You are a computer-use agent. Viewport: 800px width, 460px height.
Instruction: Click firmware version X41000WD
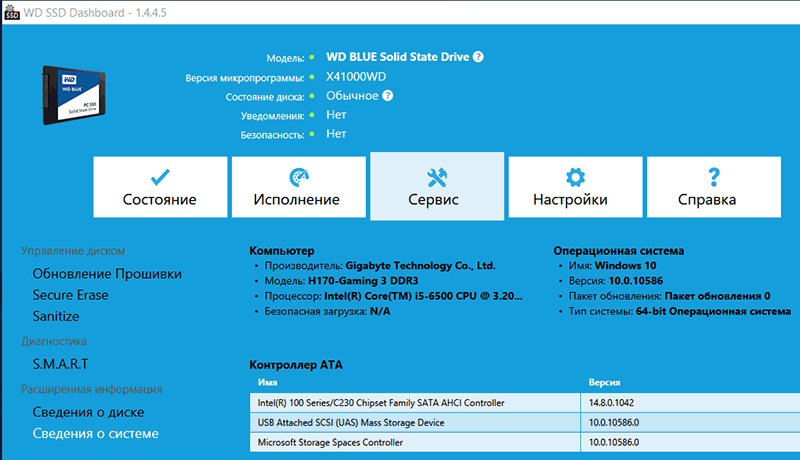click(x=356, y=76)
